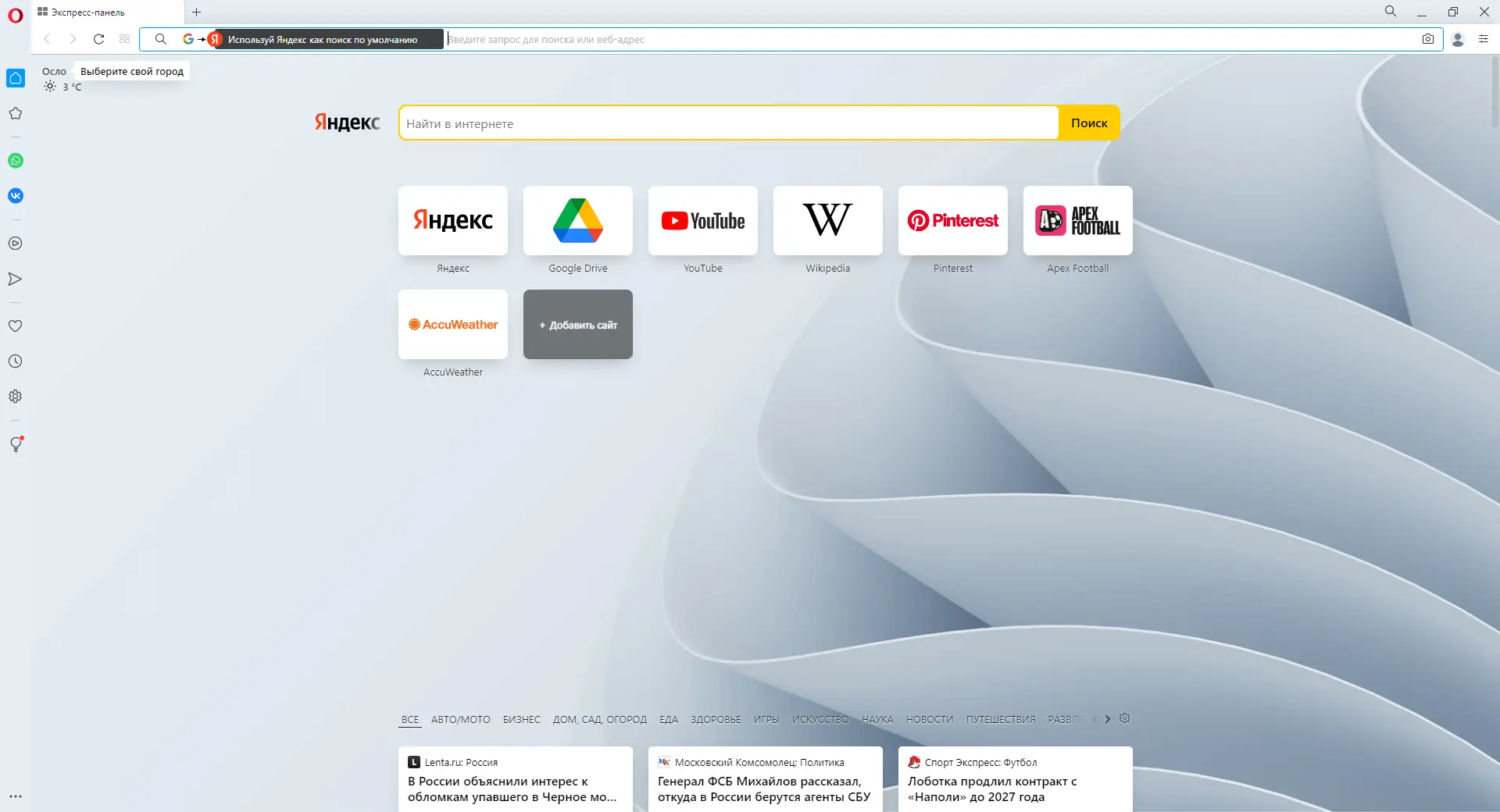Open a new tab with plus

[x=197, y=12]
